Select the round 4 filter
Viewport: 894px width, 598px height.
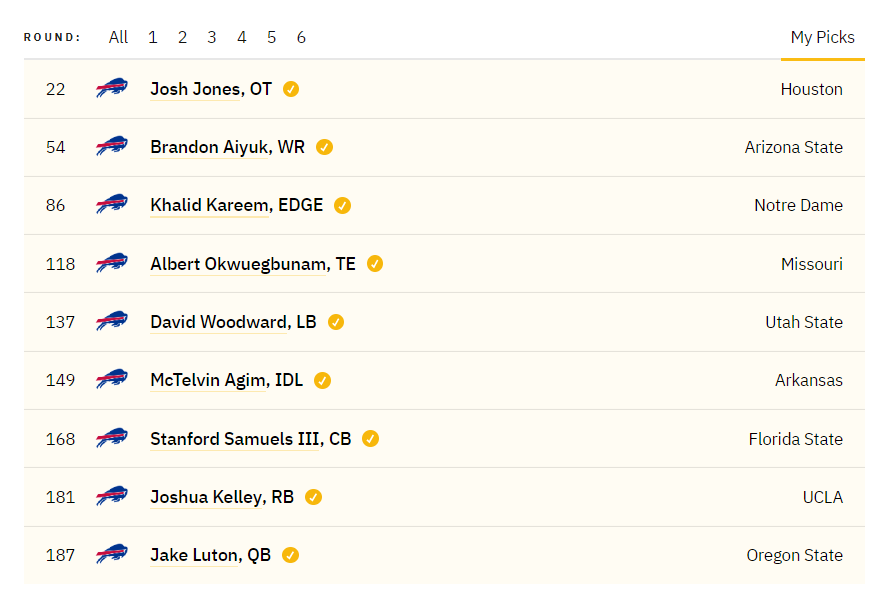click(x=242, y=38)
